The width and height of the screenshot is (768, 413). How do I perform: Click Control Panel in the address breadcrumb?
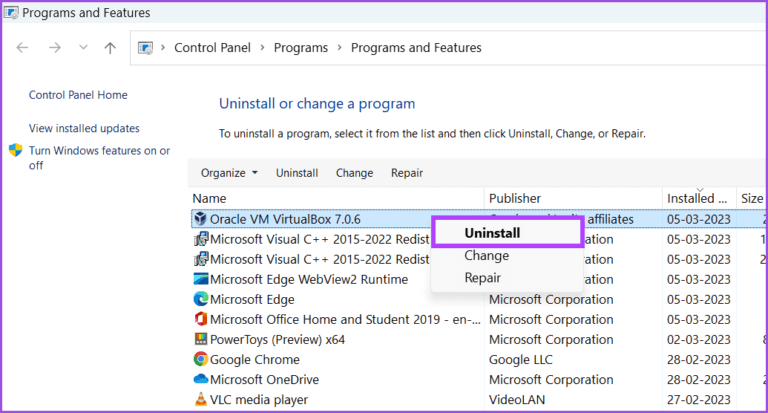click(x=212, y=48)
